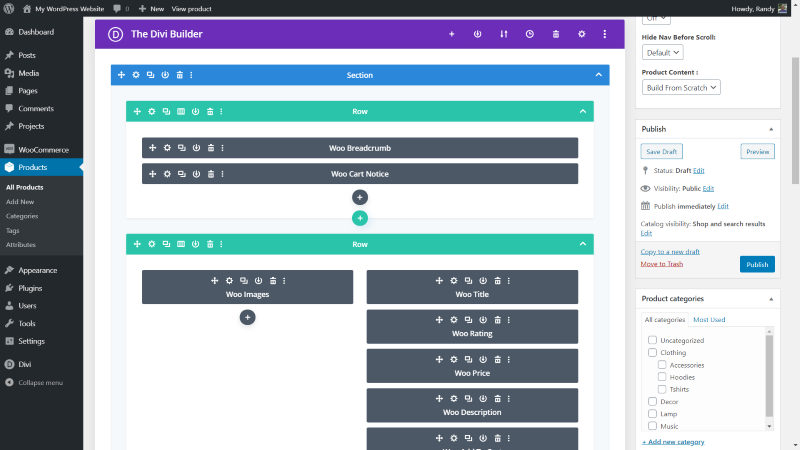Image resolution: width=800 pixels, height=450 pixels.
Task: Disable the Section with its power icon
Action: coord(165,75)
